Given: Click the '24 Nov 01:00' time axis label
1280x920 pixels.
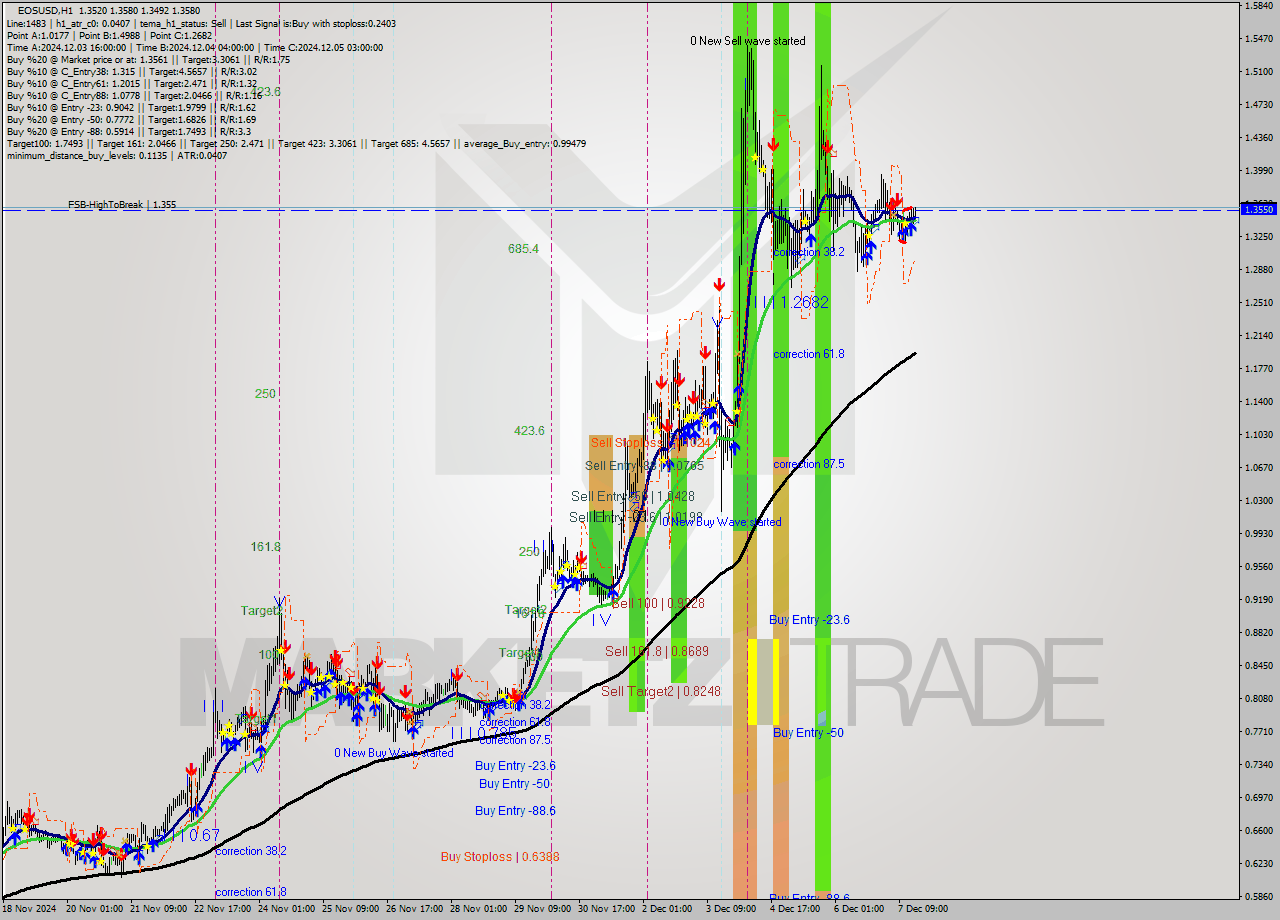Looking at the screenshot, I should coord(285,909).
